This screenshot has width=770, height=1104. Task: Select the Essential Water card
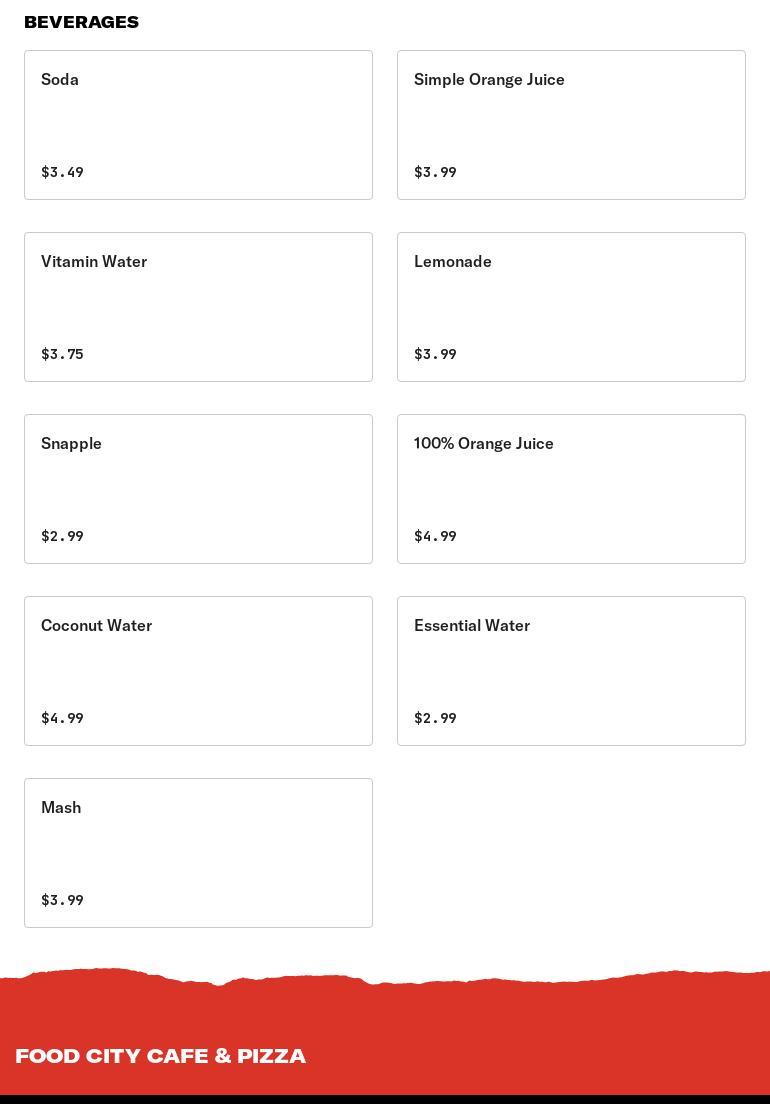571,671
